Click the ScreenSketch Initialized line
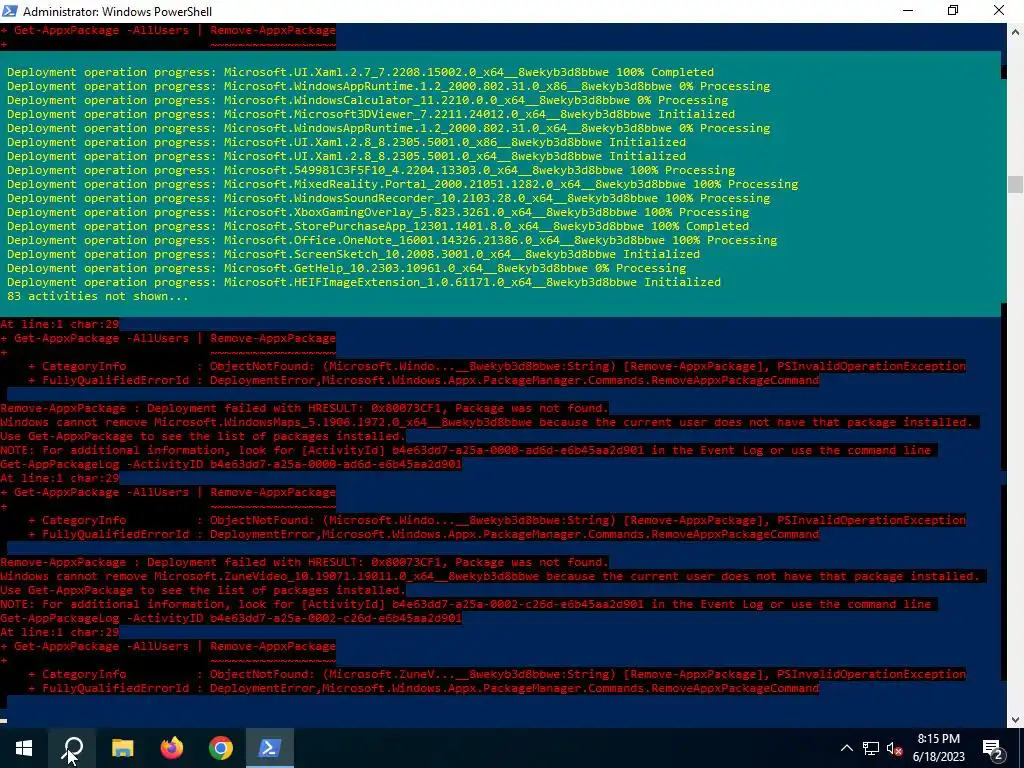 pyautogui.click(x=353, y=254)
